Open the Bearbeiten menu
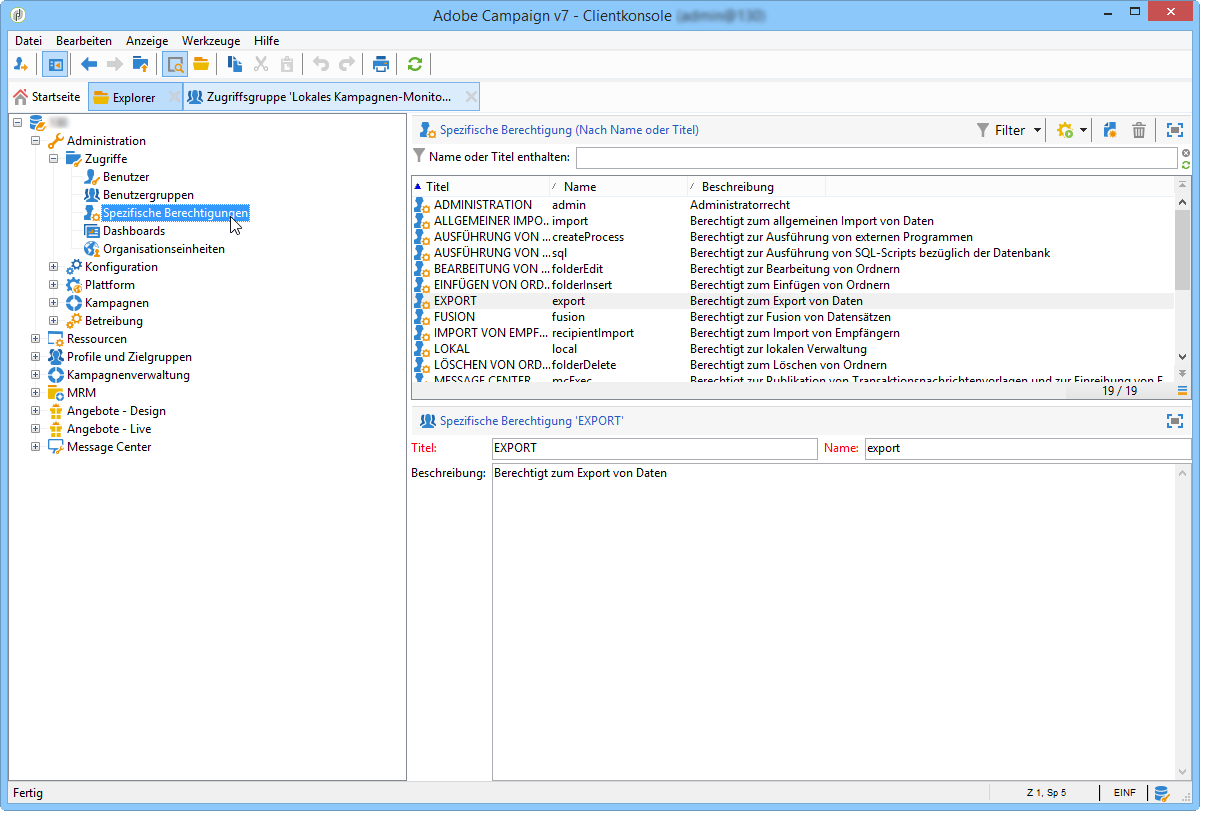The image size is (1230, 832). click(84, 41)
